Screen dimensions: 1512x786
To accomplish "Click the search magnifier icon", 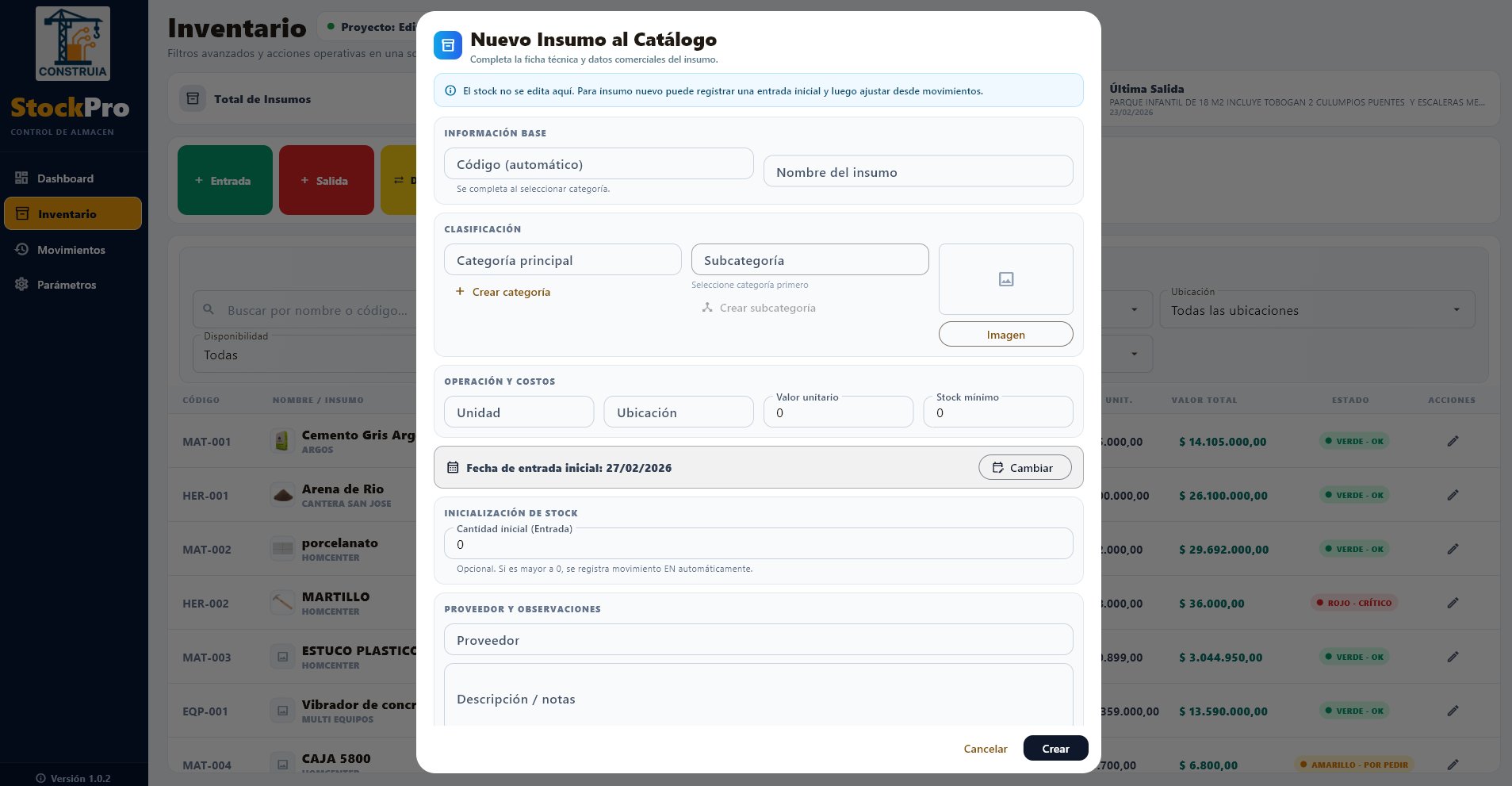I will click(x=209, y=310).
